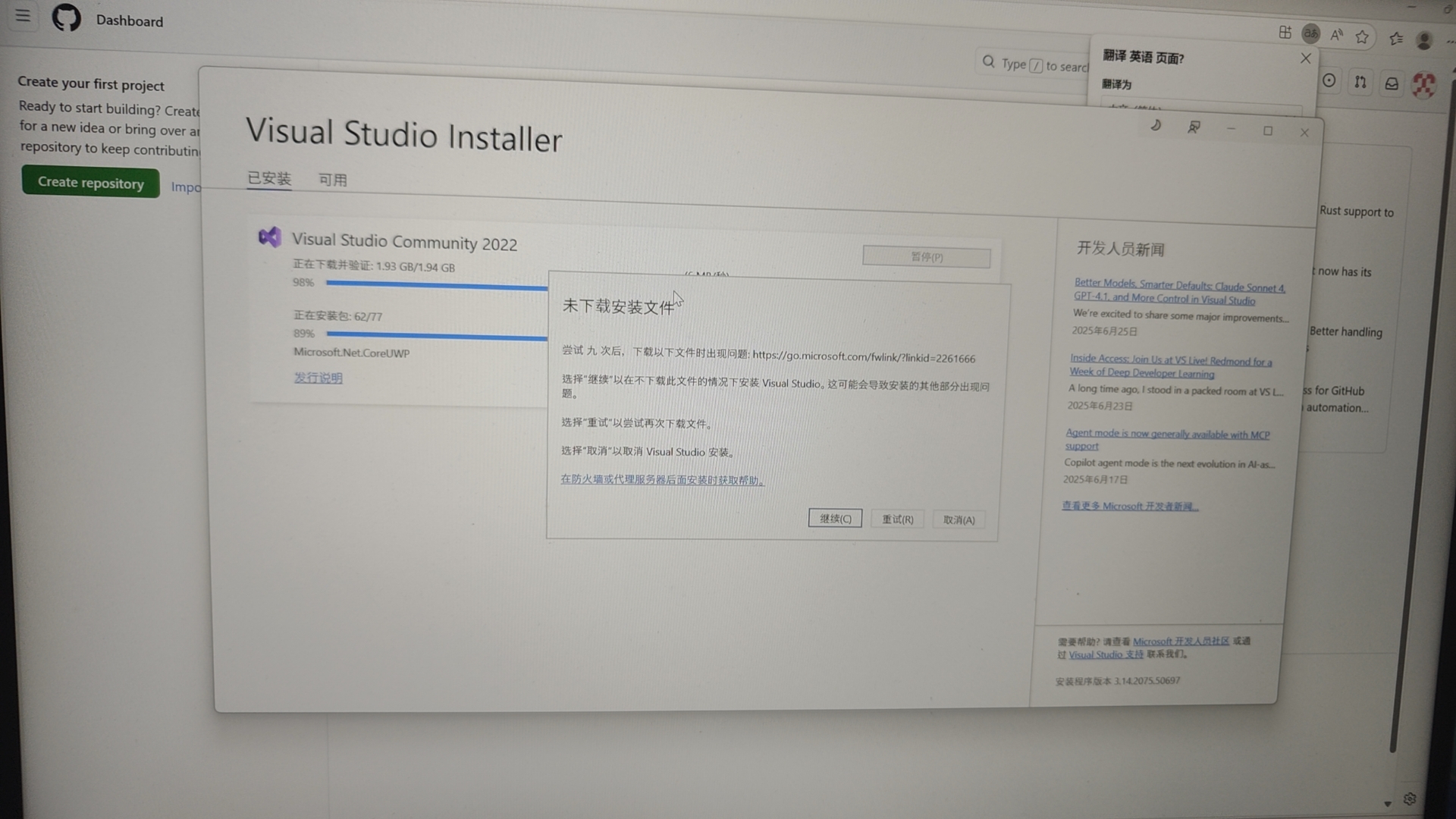
Task: Open the Agent mode generally available news link
Action: pyautogui.click(x=1167, y=439)
